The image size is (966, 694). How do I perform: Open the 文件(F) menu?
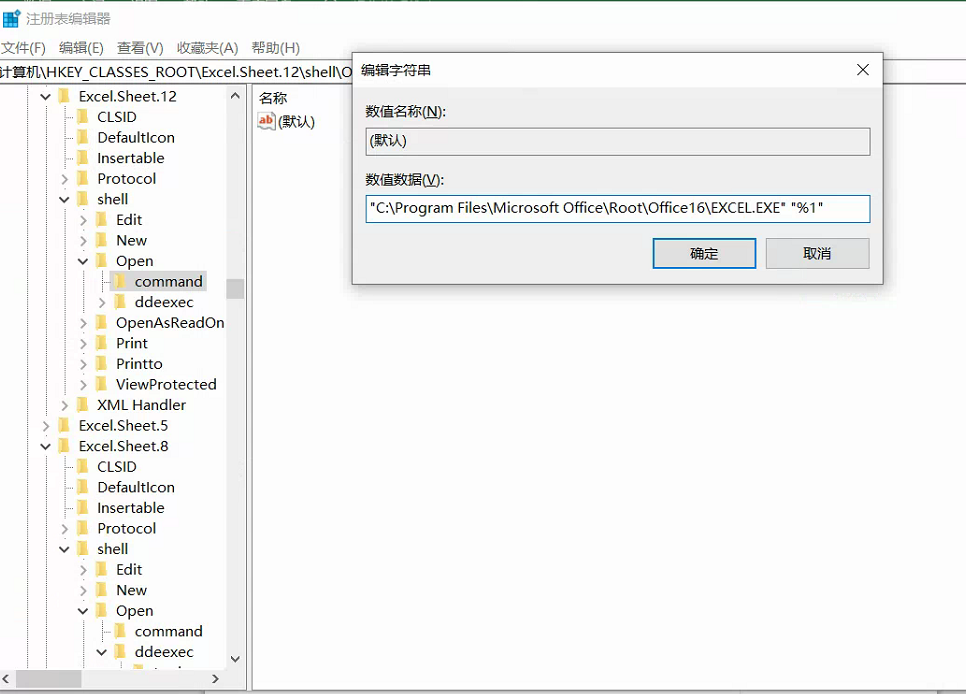23,48
